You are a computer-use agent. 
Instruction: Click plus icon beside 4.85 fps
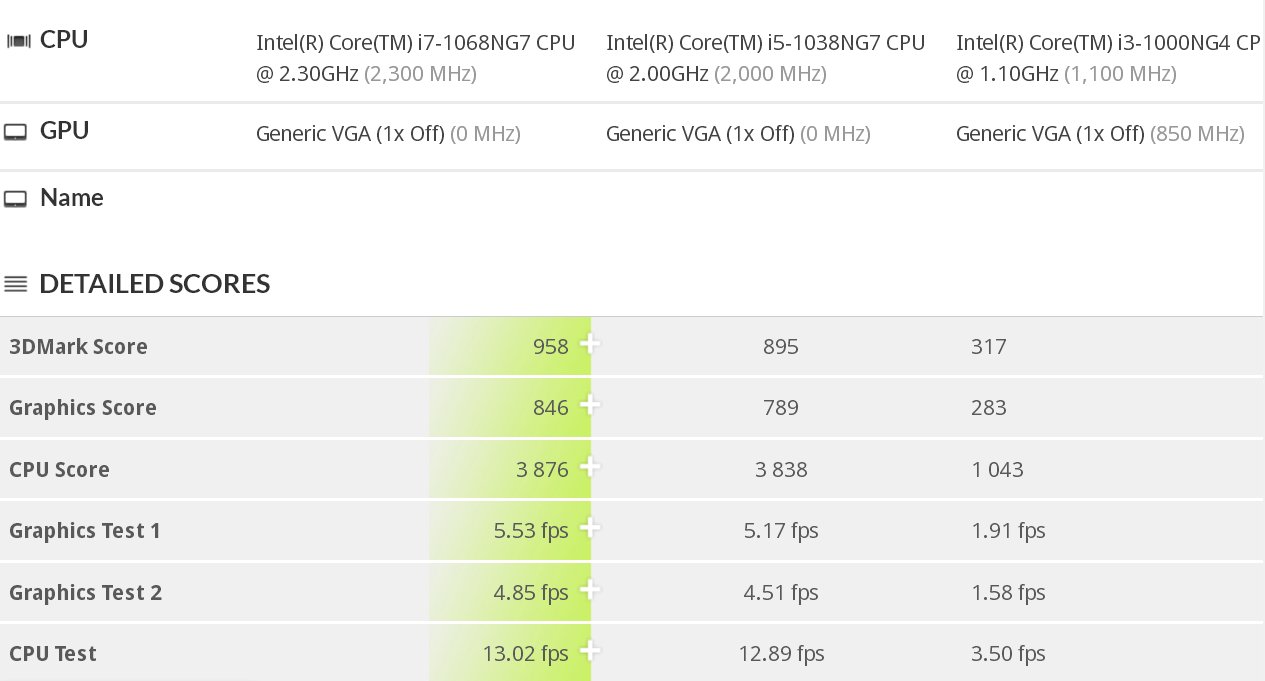click(590, 590)
